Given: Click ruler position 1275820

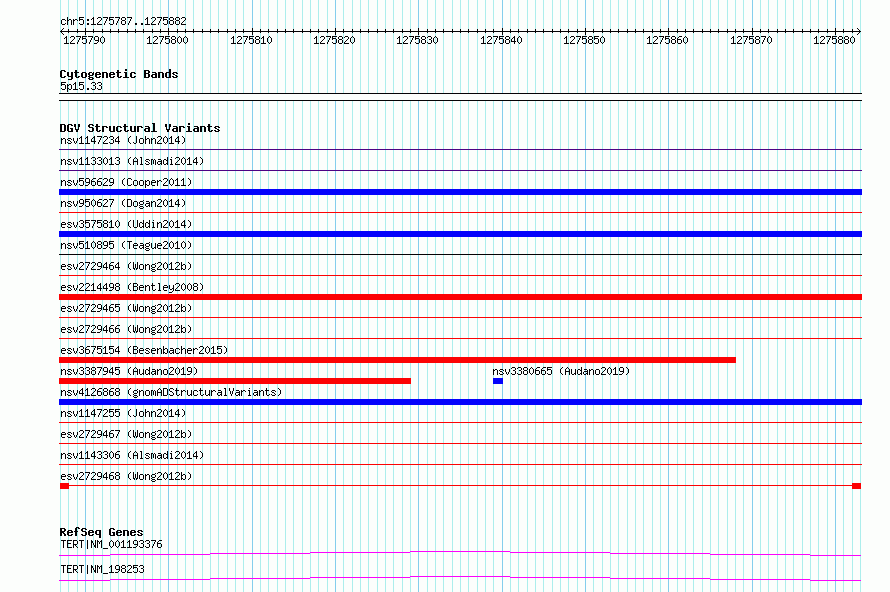Looking at the screenshot, I should 334,40.
